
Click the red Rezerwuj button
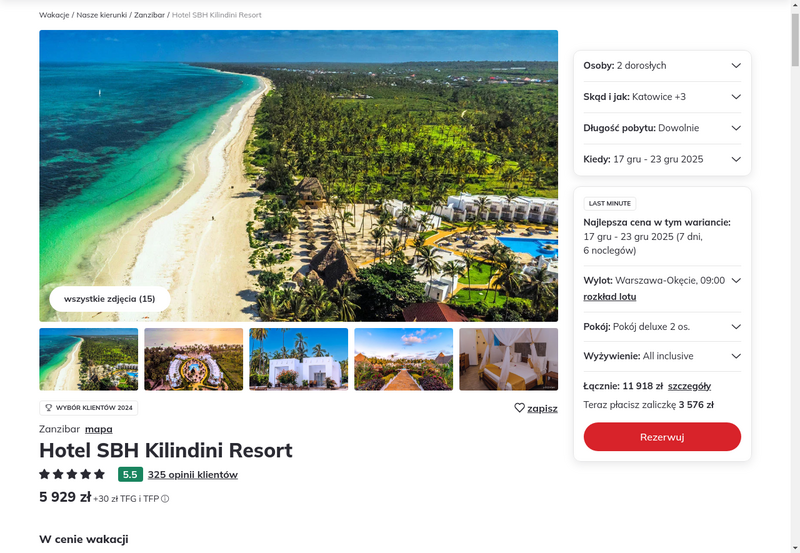point(662,437)
